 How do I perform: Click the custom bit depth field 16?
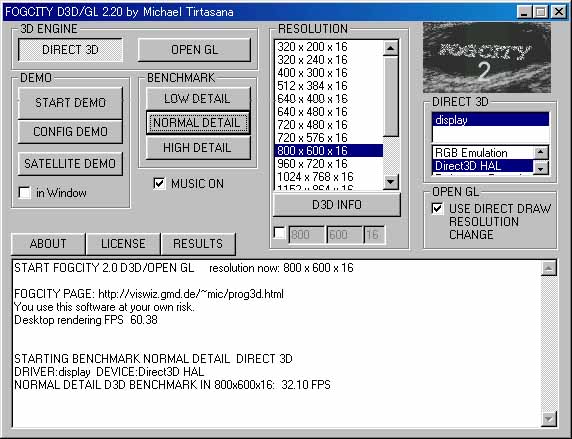point(374,235)
